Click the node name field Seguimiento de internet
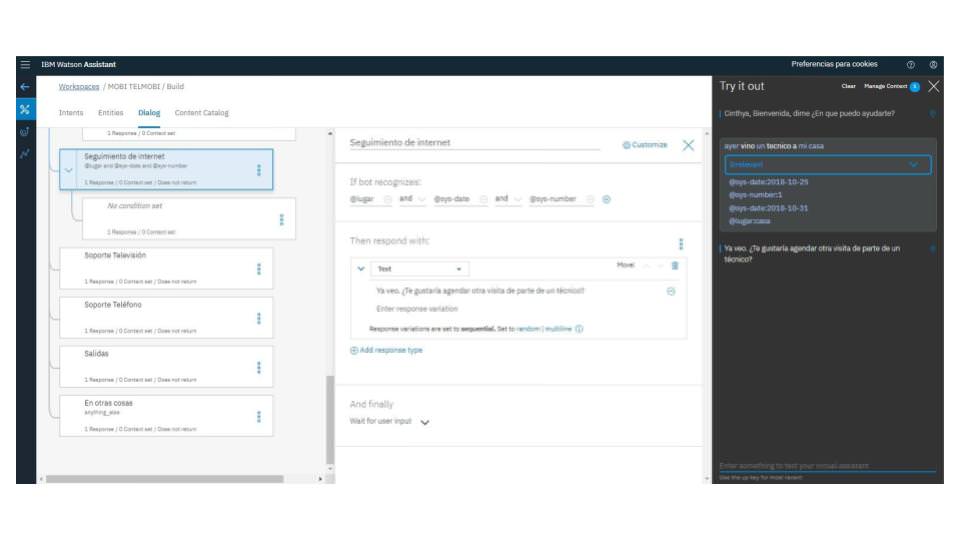Viewport: 960px width, 540px height. (x=474, y=143)
